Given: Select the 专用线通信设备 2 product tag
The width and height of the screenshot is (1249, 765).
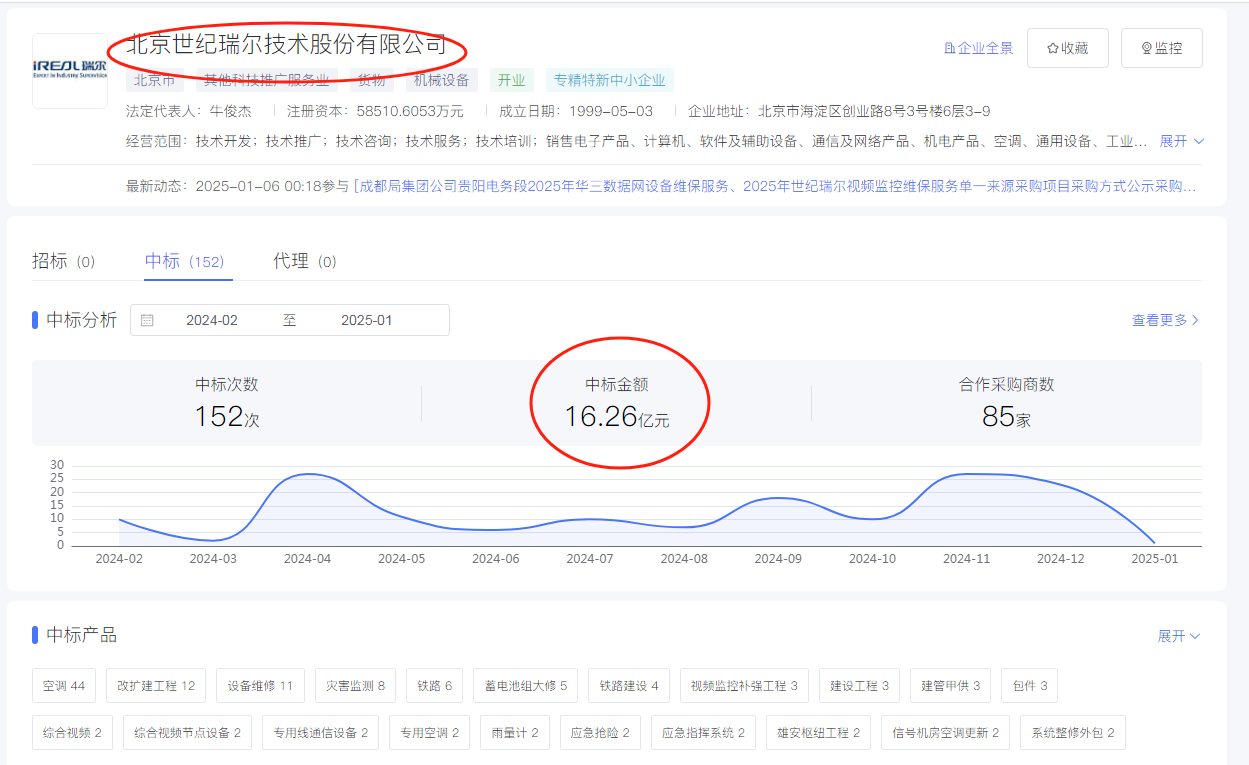Looking at the screenshot, I should [320, 733].
